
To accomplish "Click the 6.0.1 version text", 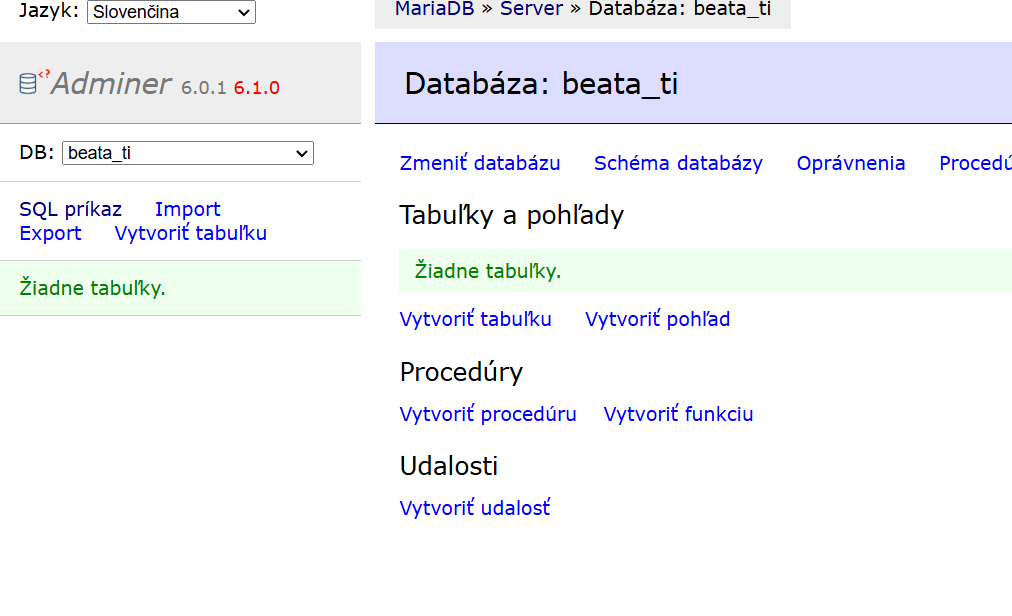I will coord(203,88).
